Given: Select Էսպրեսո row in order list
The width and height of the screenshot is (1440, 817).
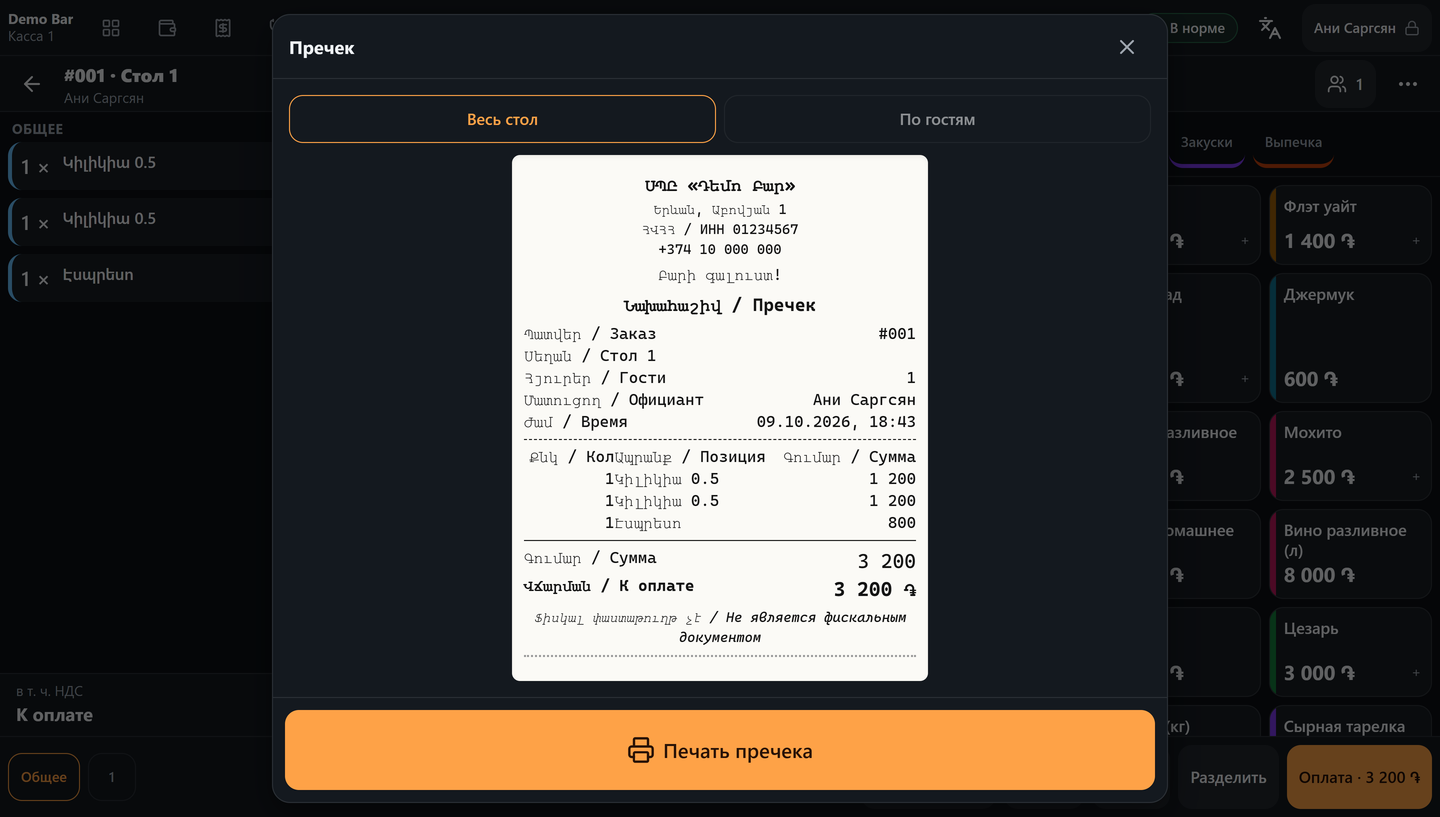Looking at the screenshot, I should [140, 277].
